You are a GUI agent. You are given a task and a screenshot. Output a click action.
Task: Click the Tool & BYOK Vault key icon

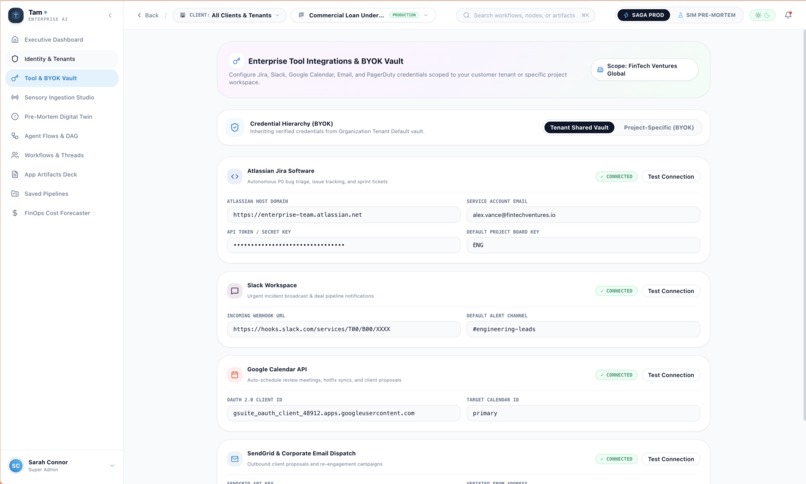(x=15, y=78)
